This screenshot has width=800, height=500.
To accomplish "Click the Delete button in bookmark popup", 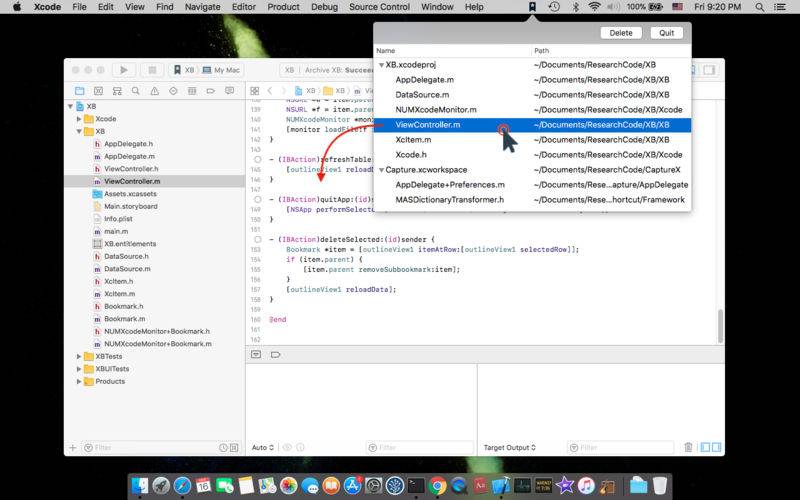I will pyautogui.click(x=620, y=33).
